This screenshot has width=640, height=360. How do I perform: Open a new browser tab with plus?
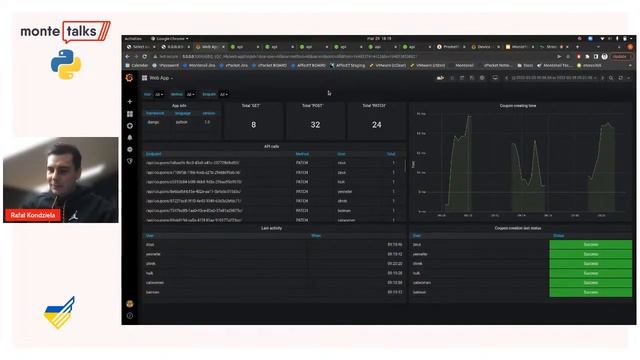[x=577, y=47]
